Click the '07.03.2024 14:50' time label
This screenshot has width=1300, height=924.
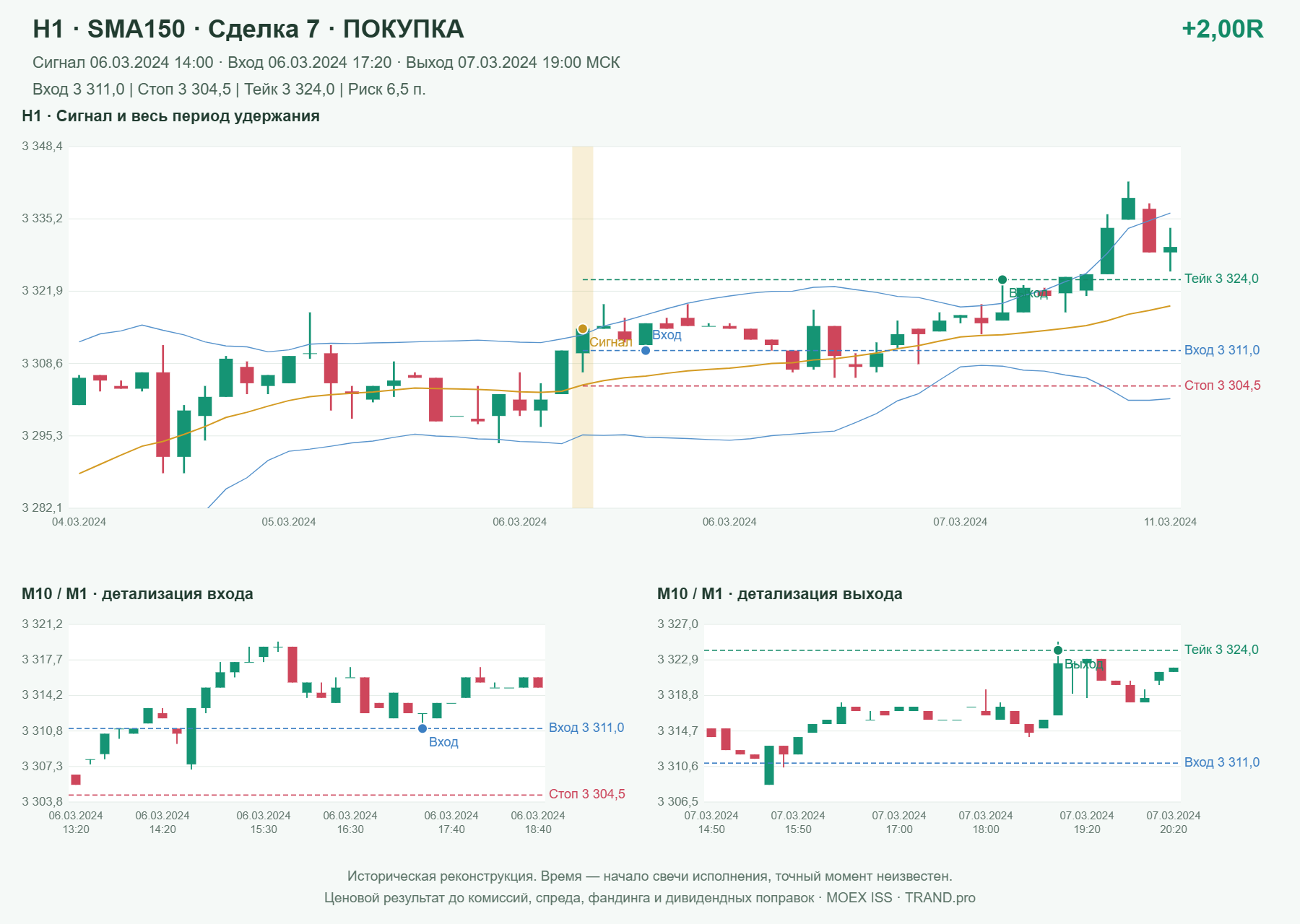coord(711,822)
